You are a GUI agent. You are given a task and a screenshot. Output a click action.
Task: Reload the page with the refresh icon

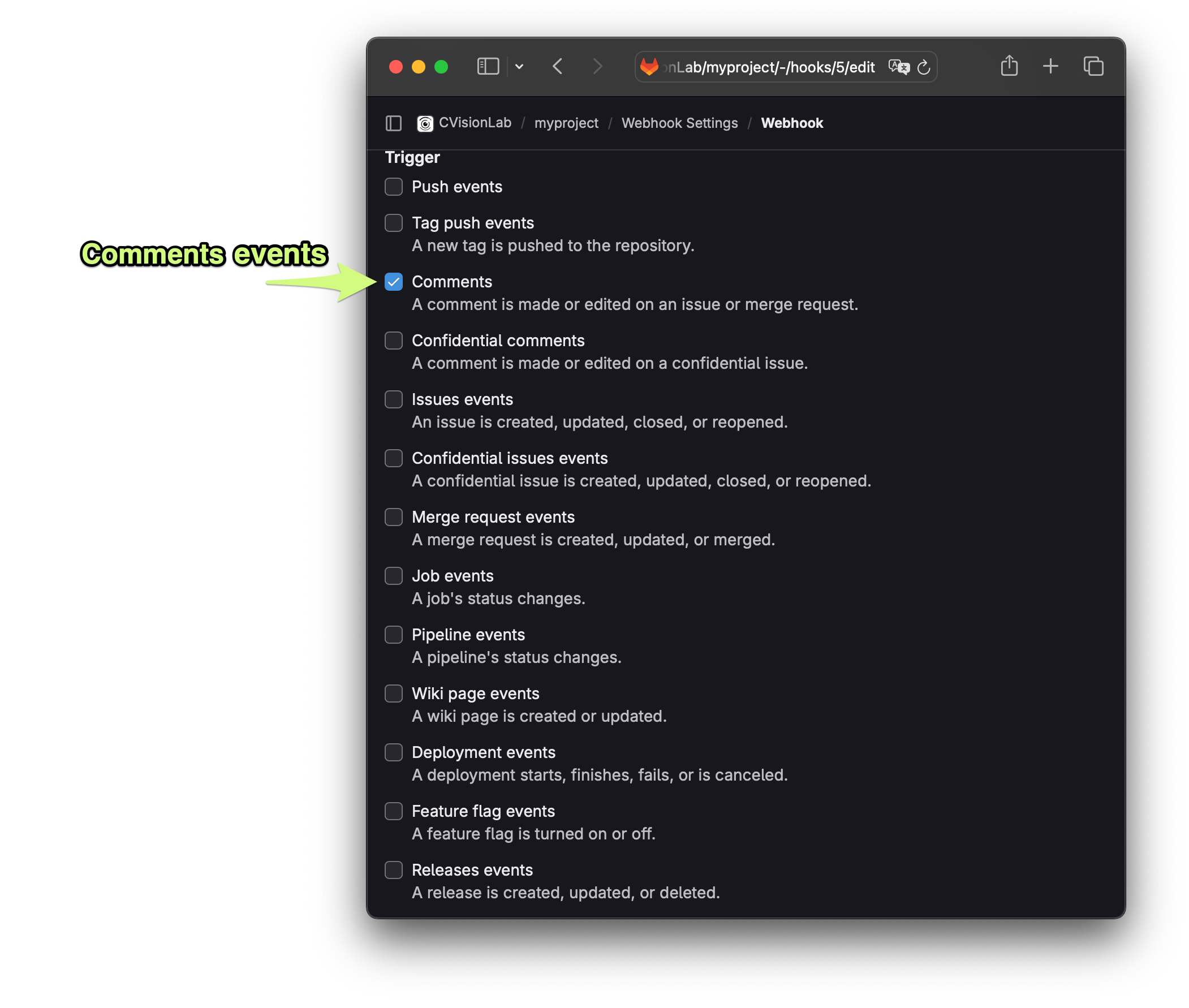click(923, 67)
